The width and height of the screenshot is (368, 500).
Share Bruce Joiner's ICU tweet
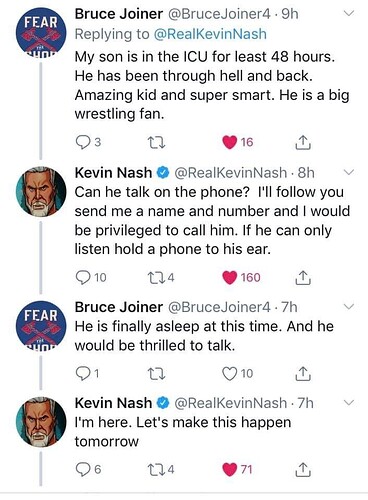(303, 142)
